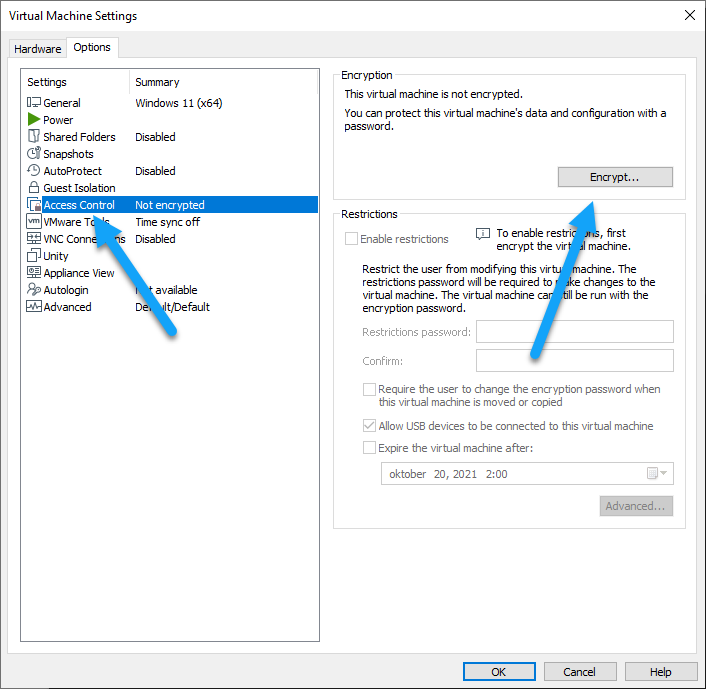Select the Access Control row
Screen dimensions: 706x689
(x=171, y=205)
